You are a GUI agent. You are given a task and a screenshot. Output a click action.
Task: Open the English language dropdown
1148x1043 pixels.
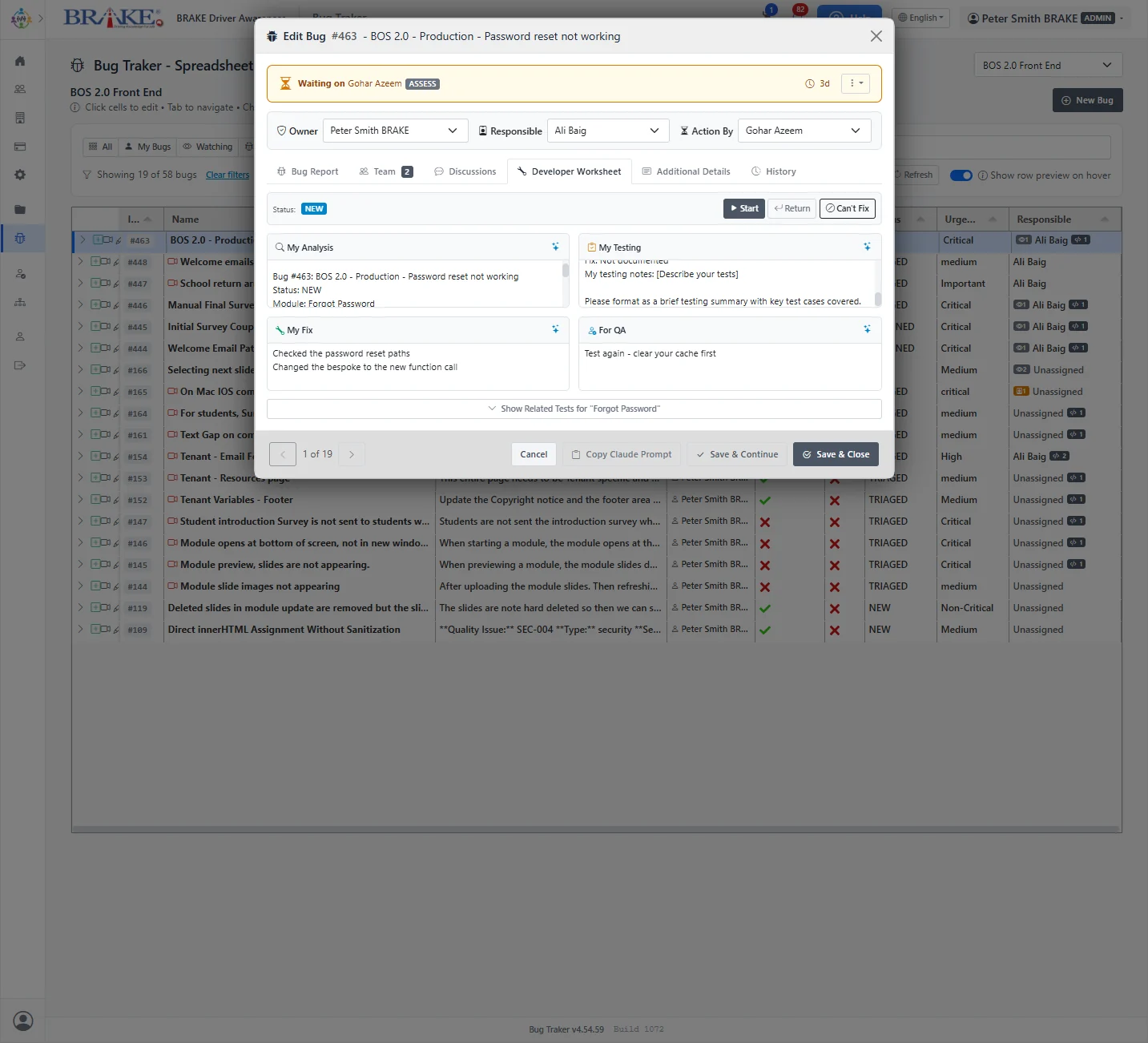point(920,18)
